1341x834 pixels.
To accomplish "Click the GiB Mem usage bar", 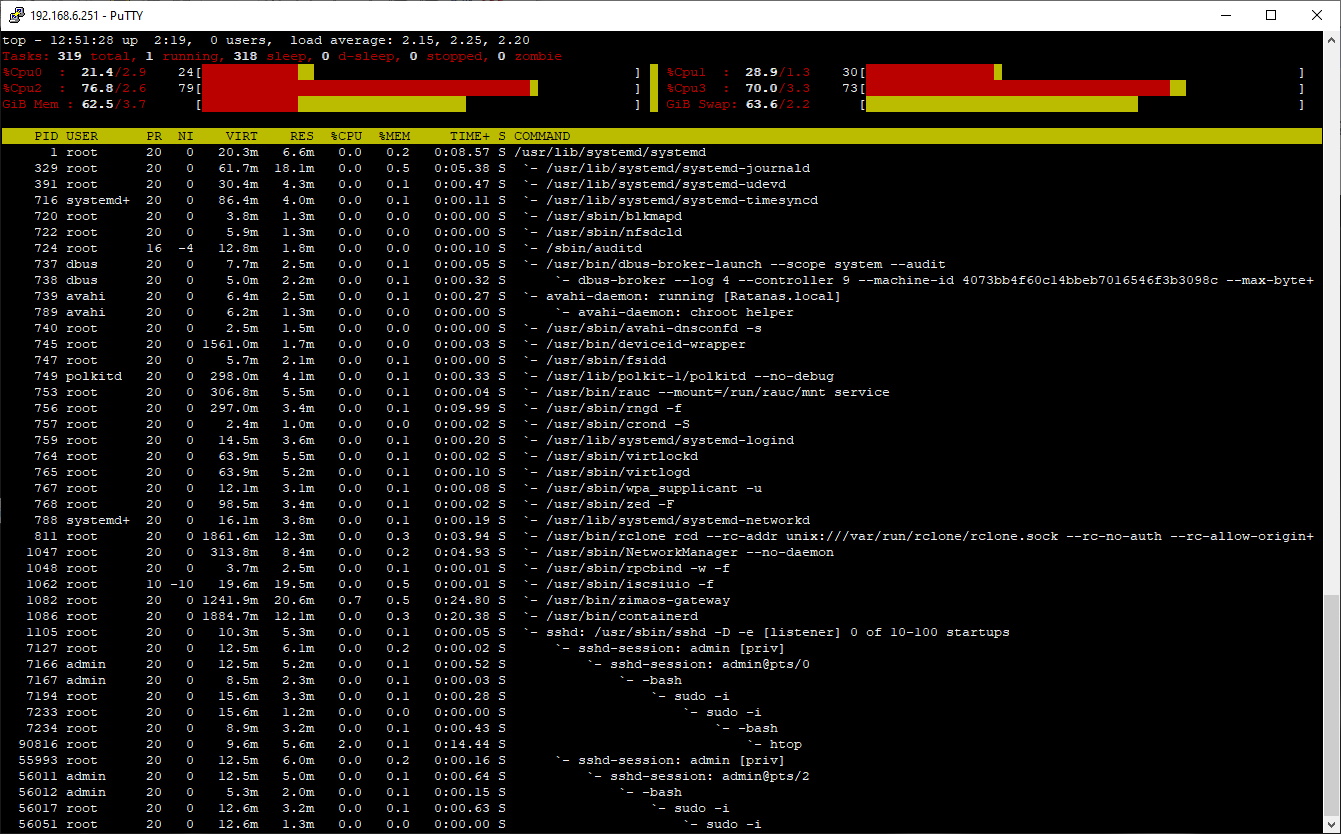I will (418, 104).
